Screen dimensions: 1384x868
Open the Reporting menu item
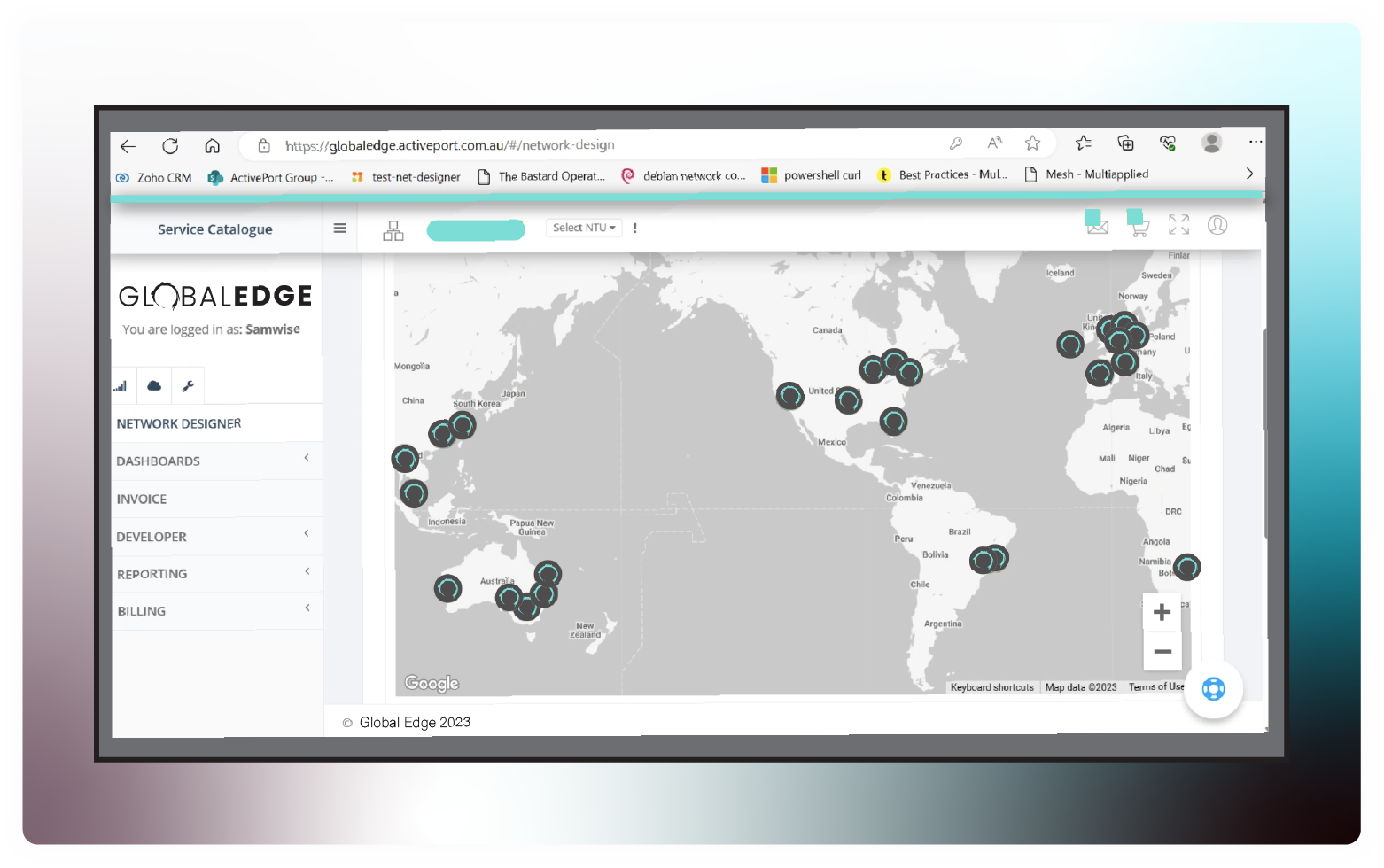coord(217,574)
